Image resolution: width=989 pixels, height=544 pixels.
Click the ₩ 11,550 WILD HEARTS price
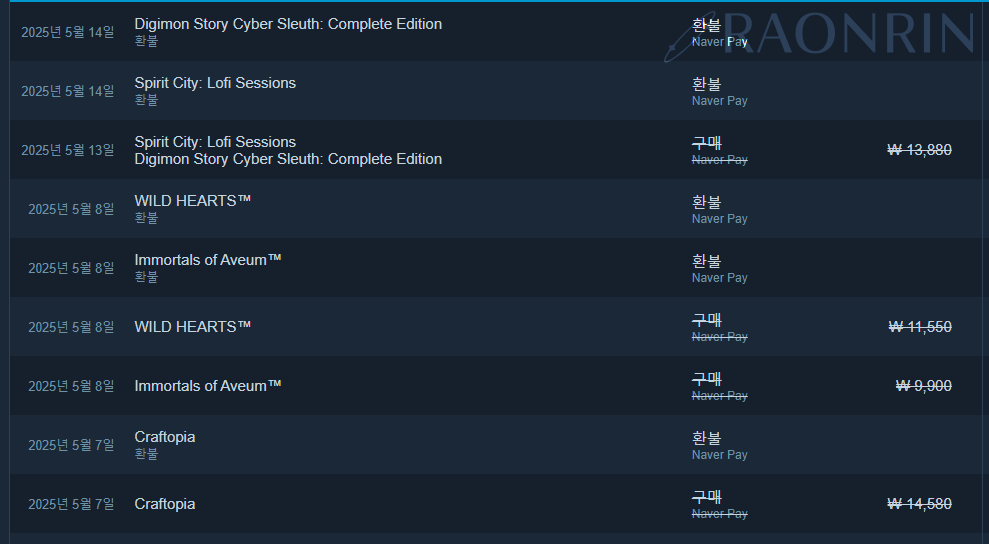(x=919, y=327)
